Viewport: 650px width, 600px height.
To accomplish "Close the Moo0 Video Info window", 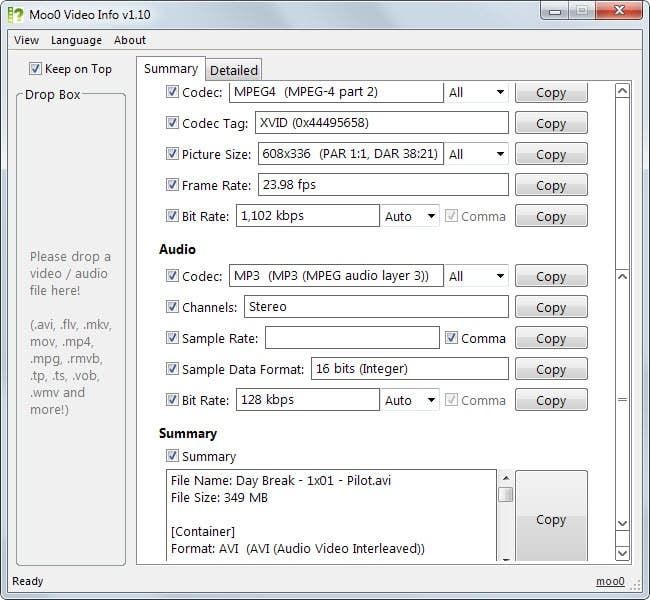I will 619,10.
